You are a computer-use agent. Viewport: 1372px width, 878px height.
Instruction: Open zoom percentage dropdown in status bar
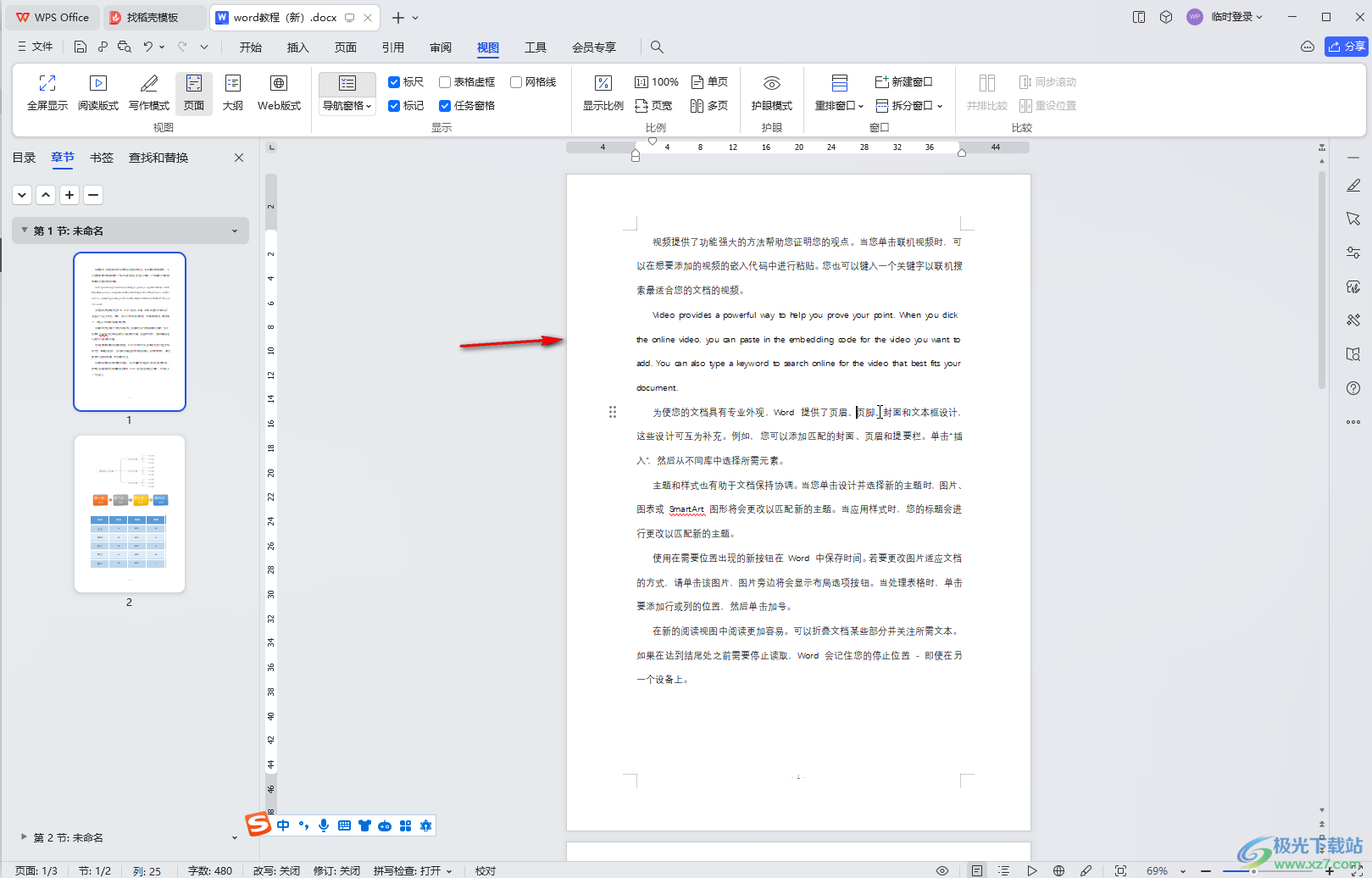click(x=1183, y=871)
